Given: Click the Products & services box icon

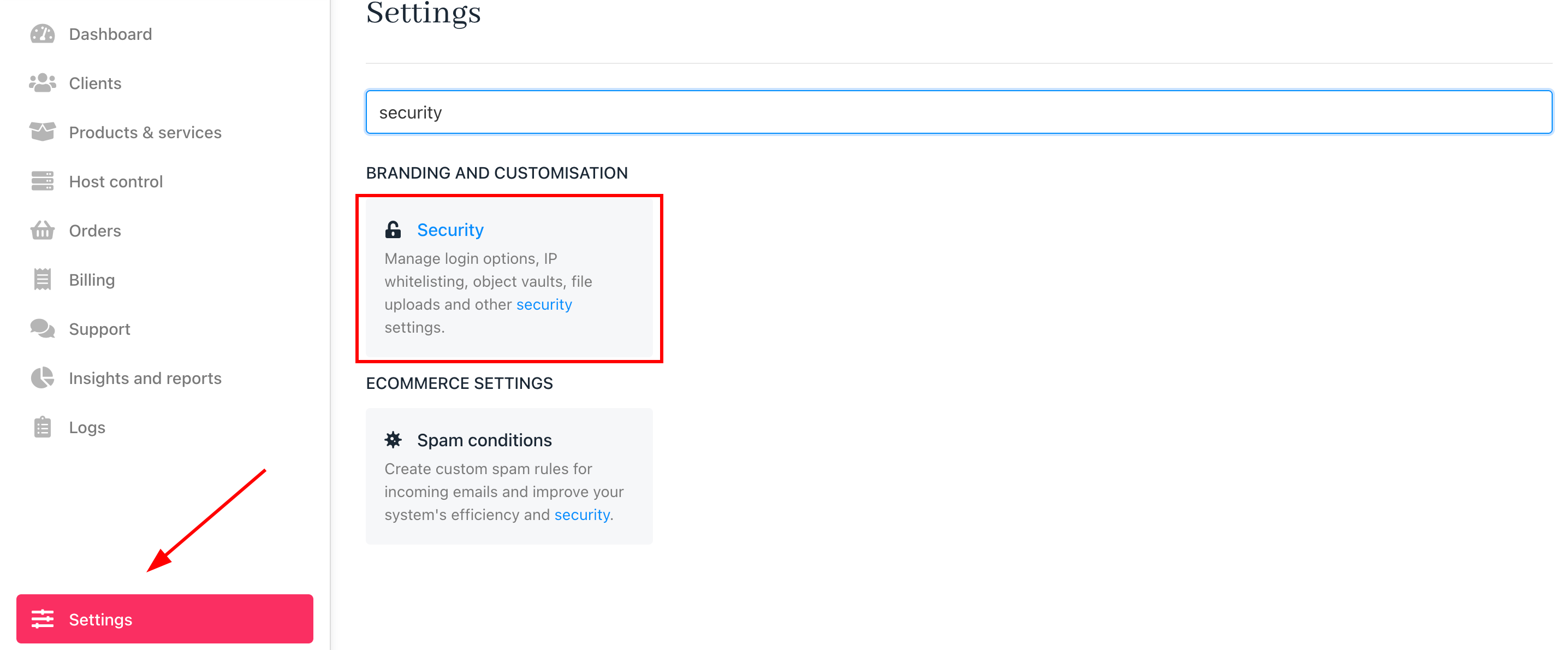Looking at the screenshot, I should pos(43,132).
